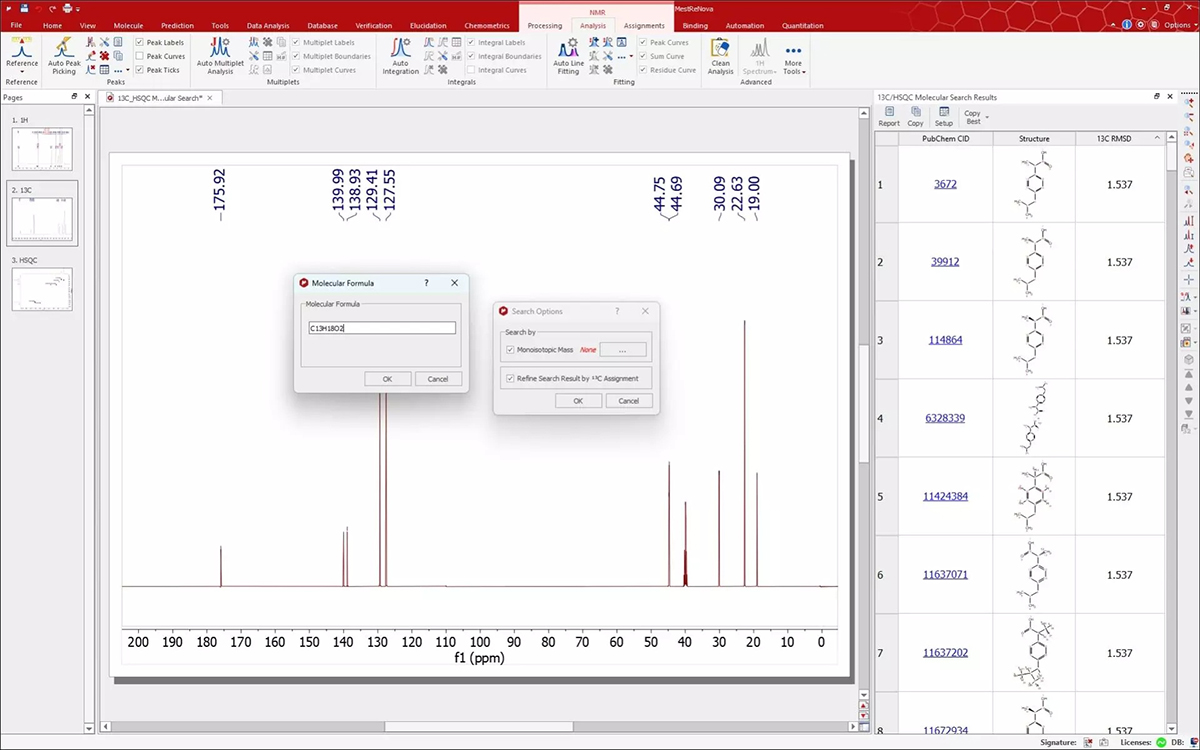
Task: Click Copy icon in search results panel
Action: click(x=916, y=116)
